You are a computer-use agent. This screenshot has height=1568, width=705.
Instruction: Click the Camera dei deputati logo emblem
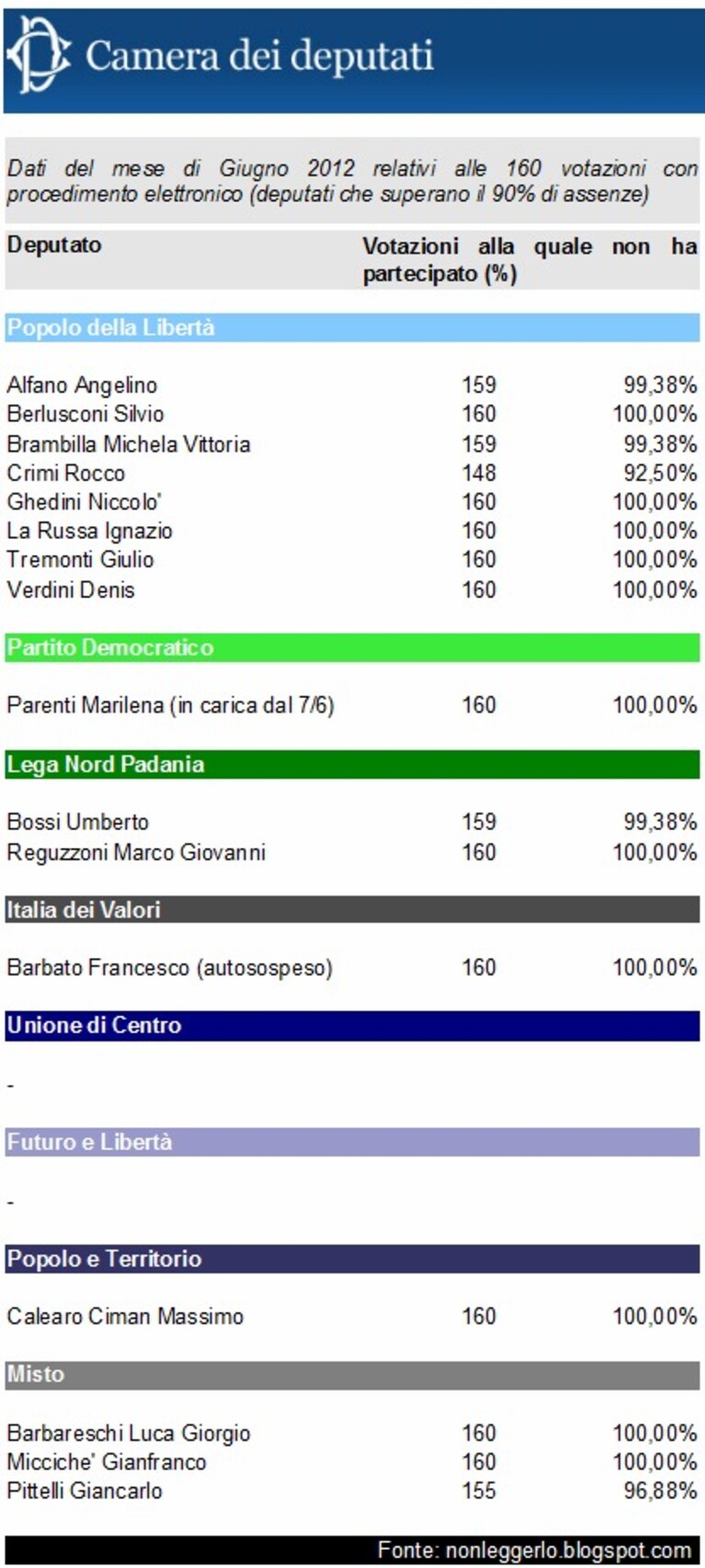(39, 55)
